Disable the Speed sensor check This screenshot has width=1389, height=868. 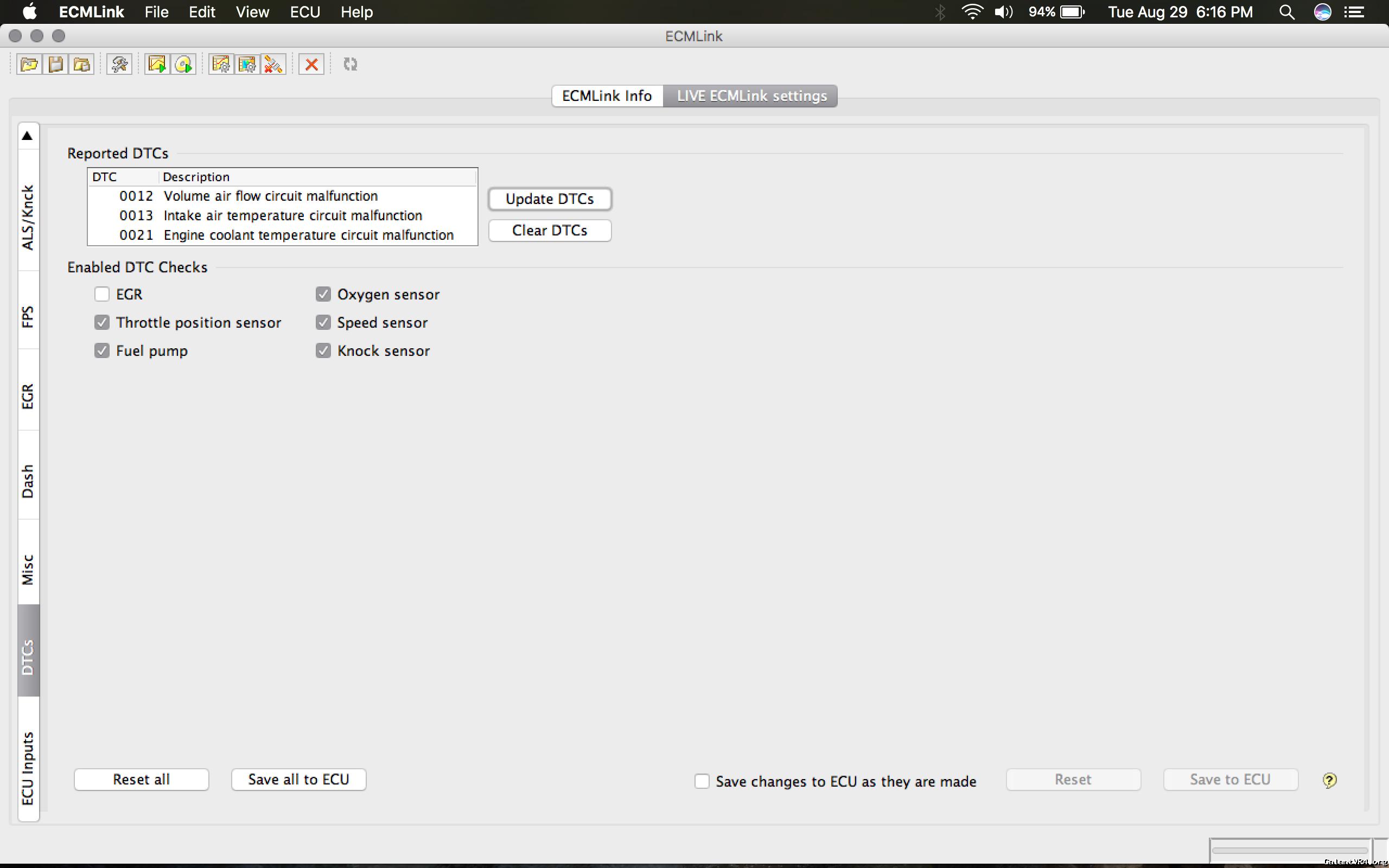pyautogui.click(x=323, y=323)
